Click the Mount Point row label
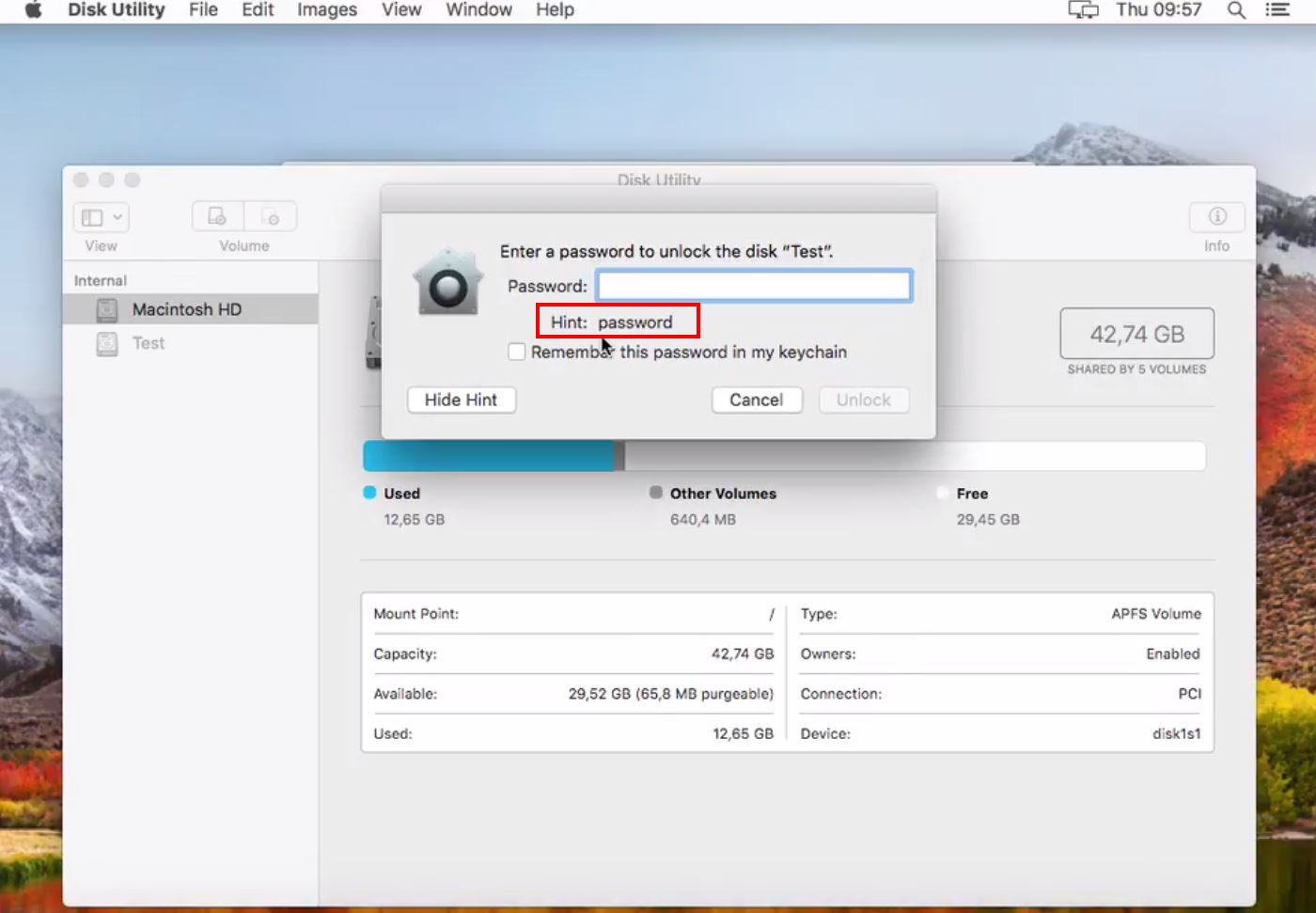This screenshot has height=913, width=1316. coord(416,614)
